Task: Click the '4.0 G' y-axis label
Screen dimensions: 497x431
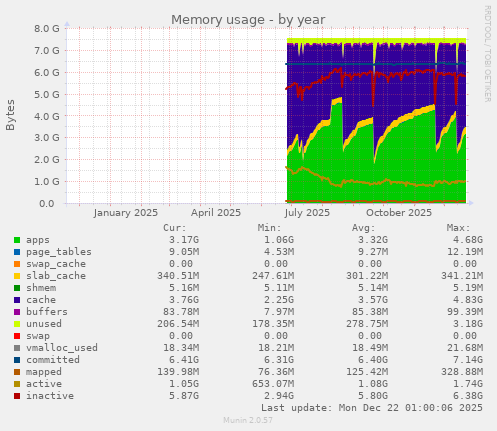Action: 47,117
